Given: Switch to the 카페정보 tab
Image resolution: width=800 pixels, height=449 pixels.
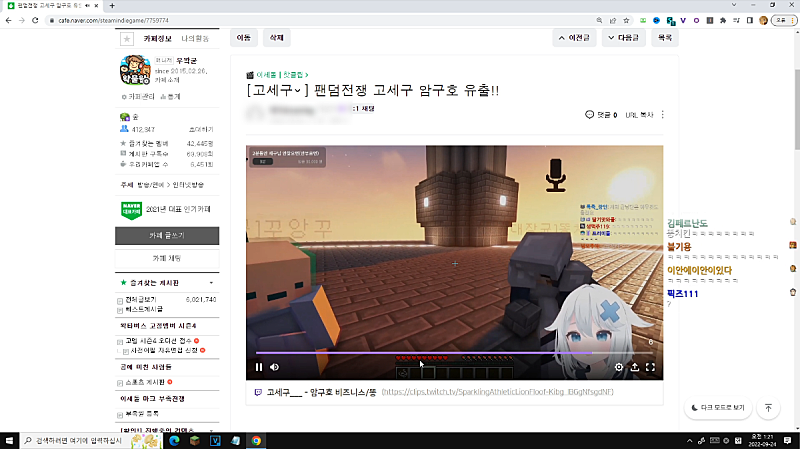Looking at the screenshot, I should [x=157, y=38].
